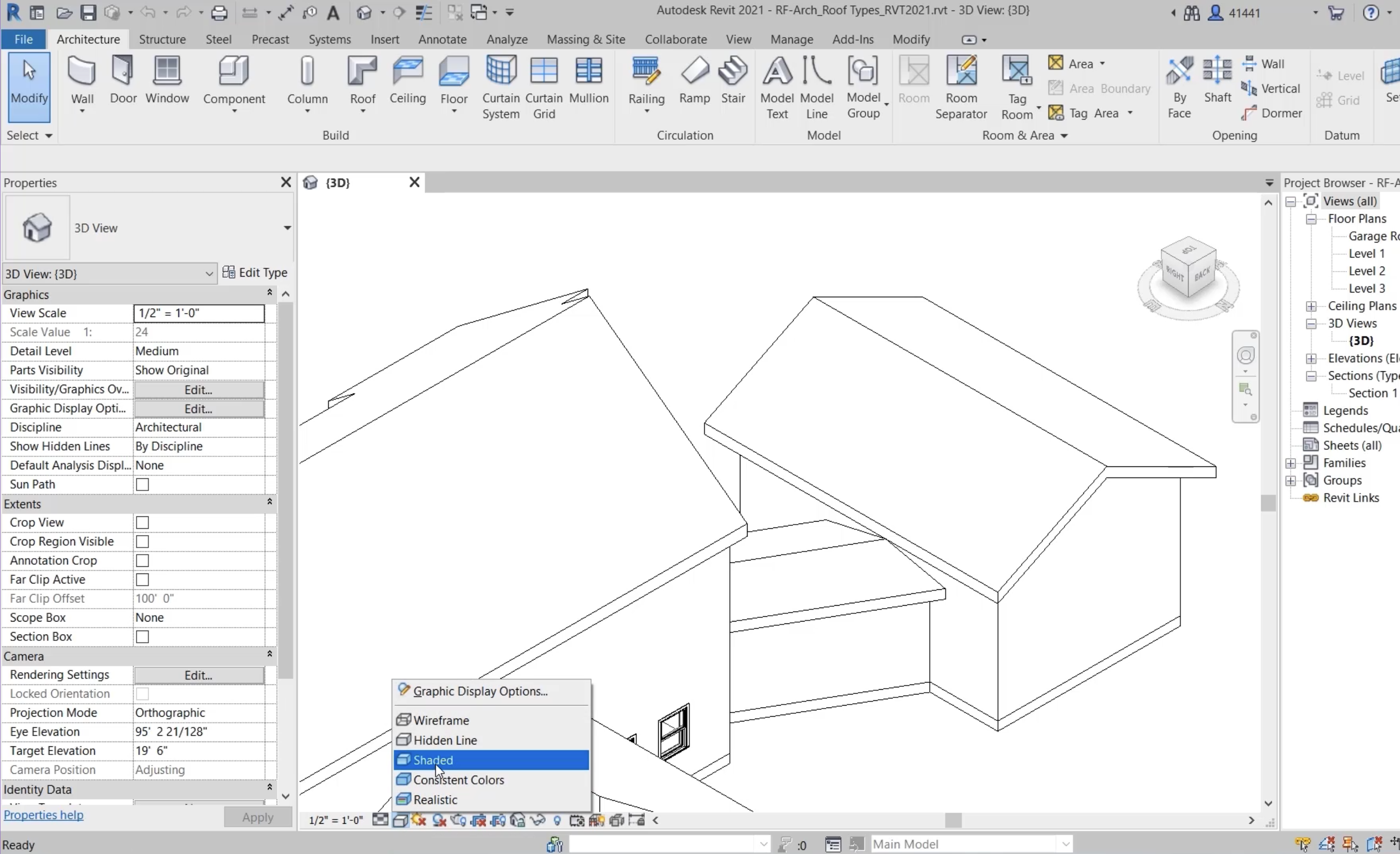Open Graphic Display Options menu entry

(x=491, y=692)
